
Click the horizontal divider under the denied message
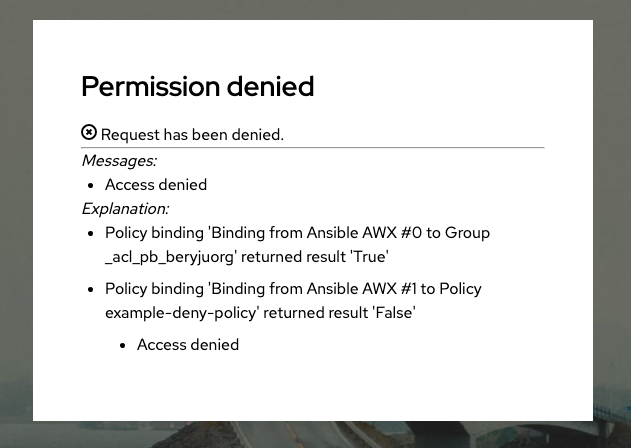pos(313,148)
